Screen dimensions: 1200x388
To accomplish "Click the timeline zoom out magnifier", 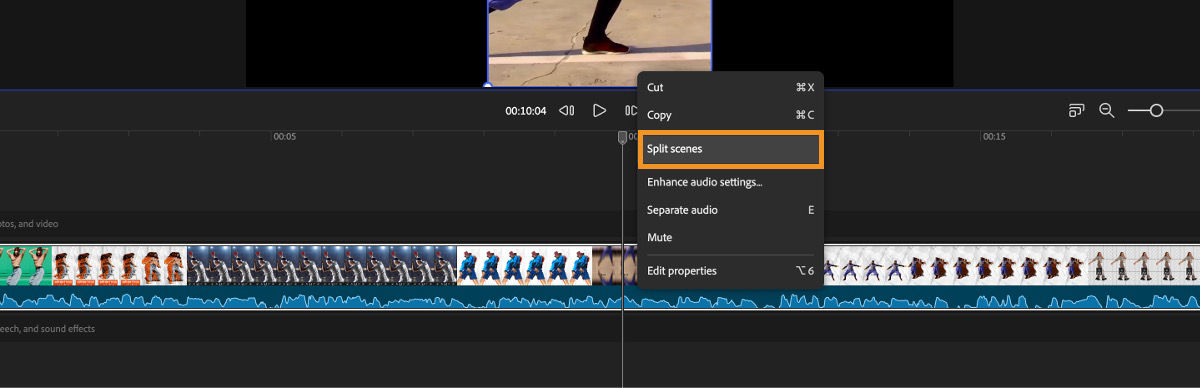I will (x=1106, y=110).
